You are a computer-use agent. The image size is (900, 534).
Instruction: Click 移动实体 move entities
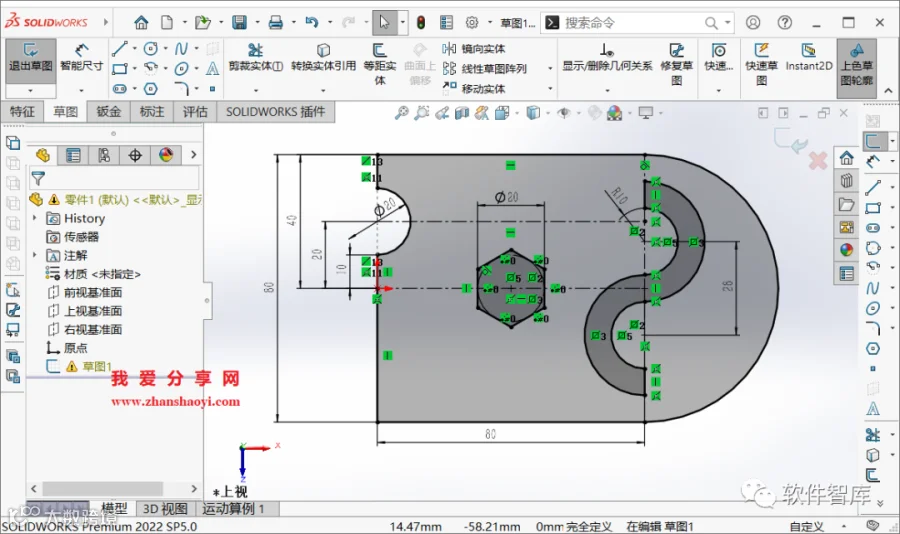coord(474,88)
